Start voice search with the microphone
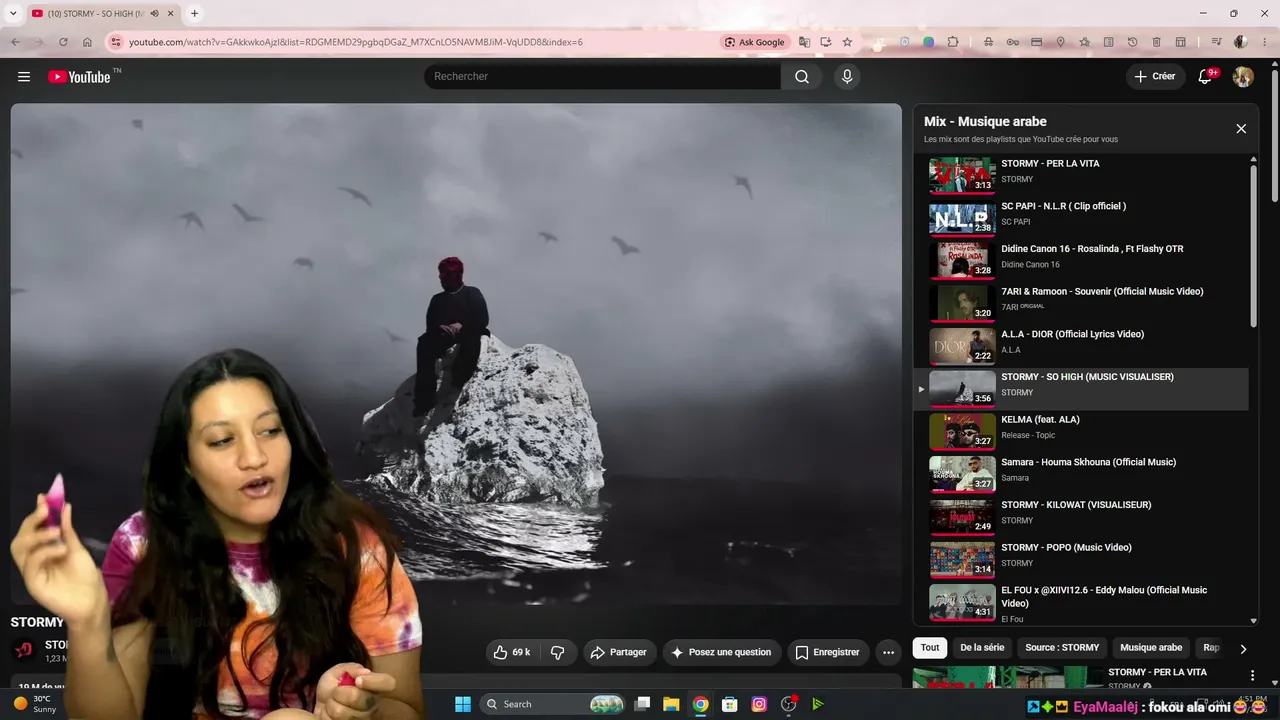1280x720 pixels. [847, 77]
